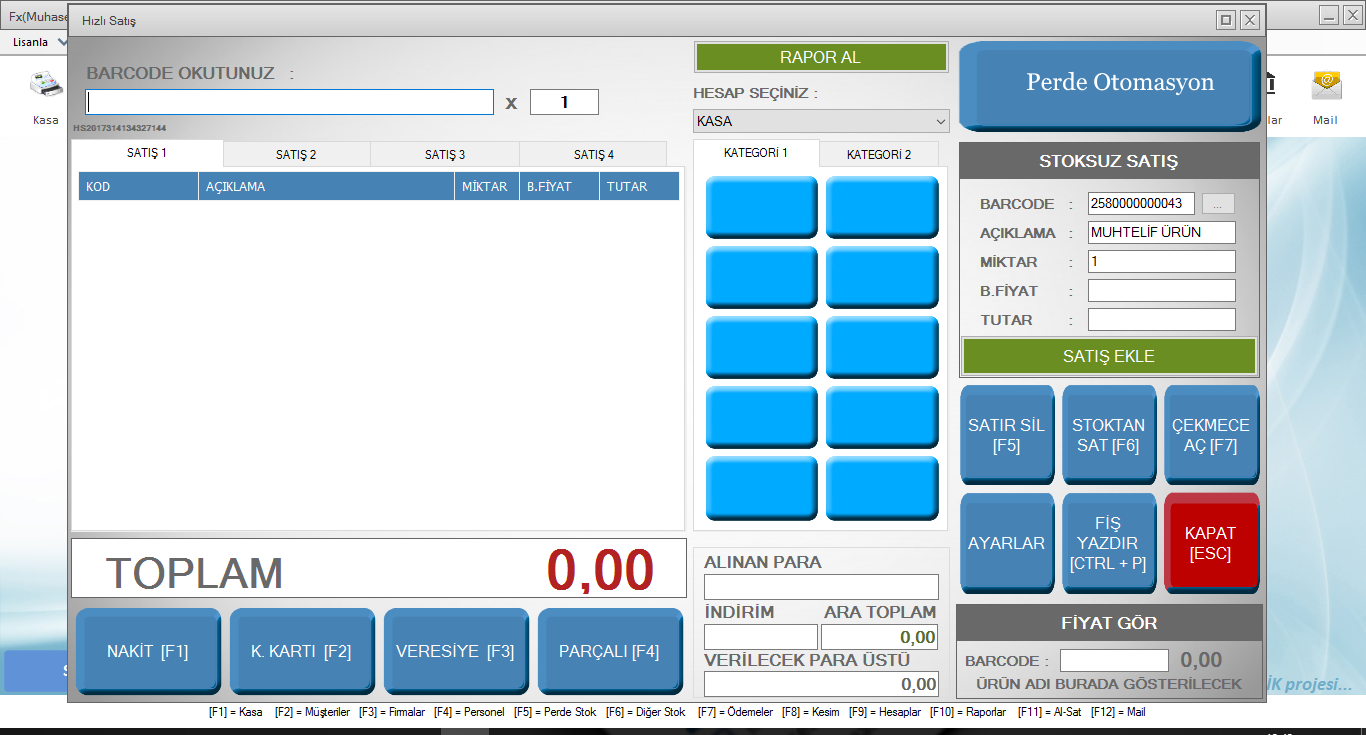The width and height of the screenshot is (1366, 735).
Task: Select VERESİYE [F3] payment button
Action: pos(455,651)
